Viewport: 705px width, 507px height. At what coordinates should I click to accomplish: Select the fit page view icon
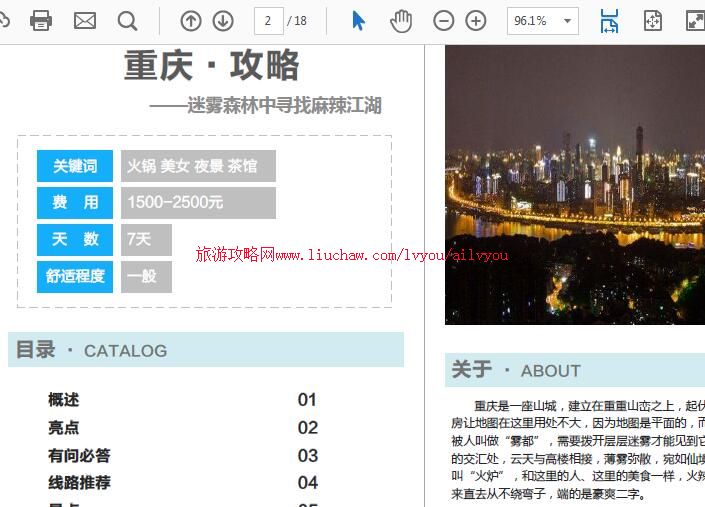click(653, 21)
